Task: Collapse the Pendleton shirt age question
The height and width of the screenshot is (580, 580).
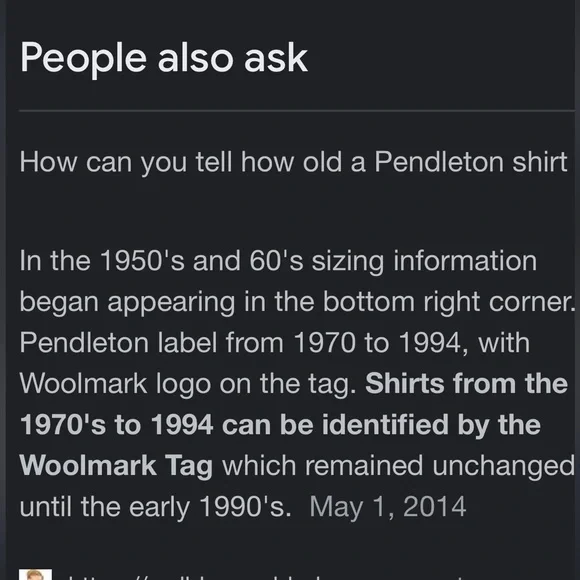Action: (x=293, y=162)
